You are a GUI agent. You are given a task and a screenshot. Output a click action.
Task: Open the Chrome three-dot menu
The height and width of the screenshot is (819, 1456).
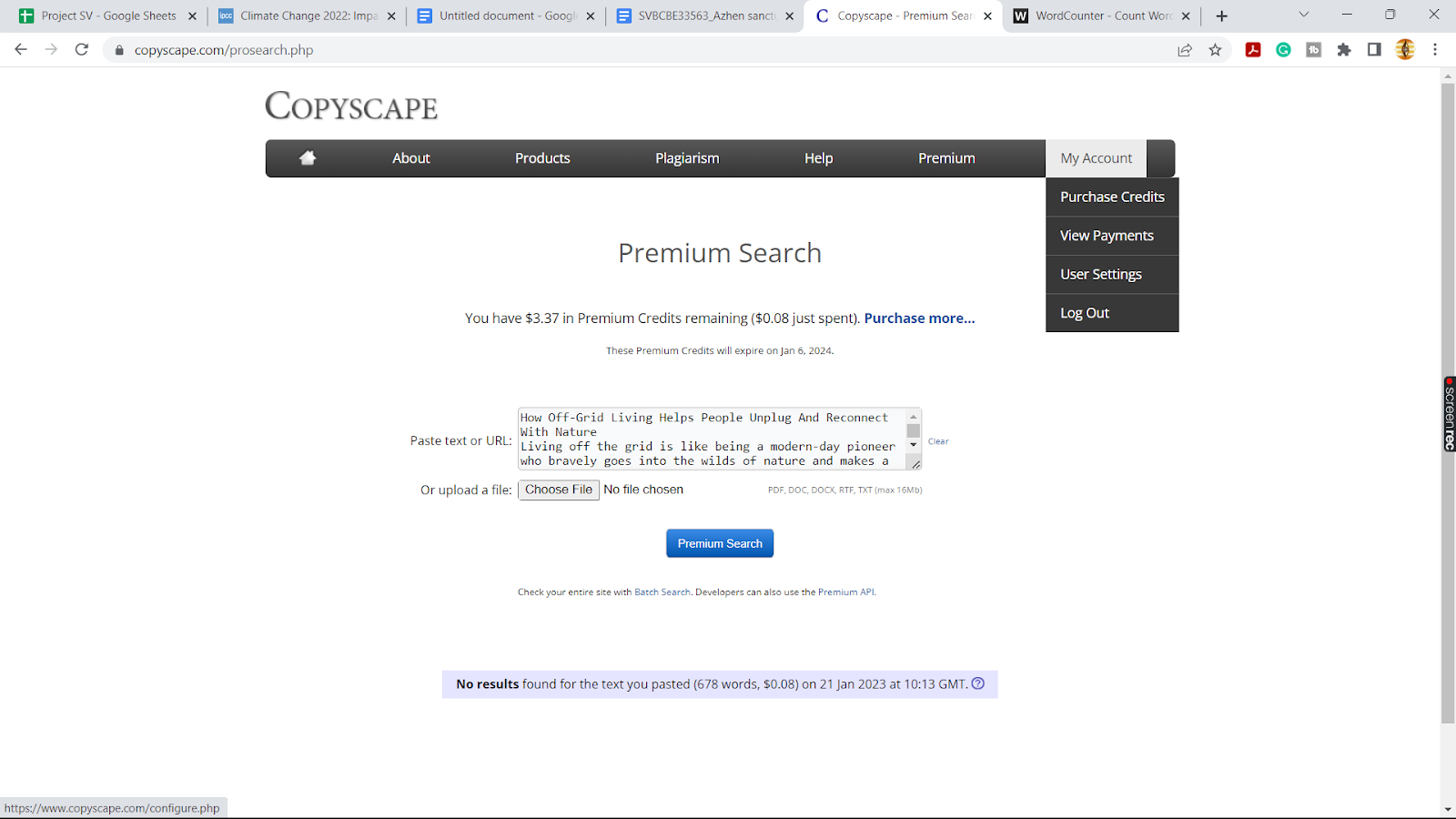(1435, 50)
